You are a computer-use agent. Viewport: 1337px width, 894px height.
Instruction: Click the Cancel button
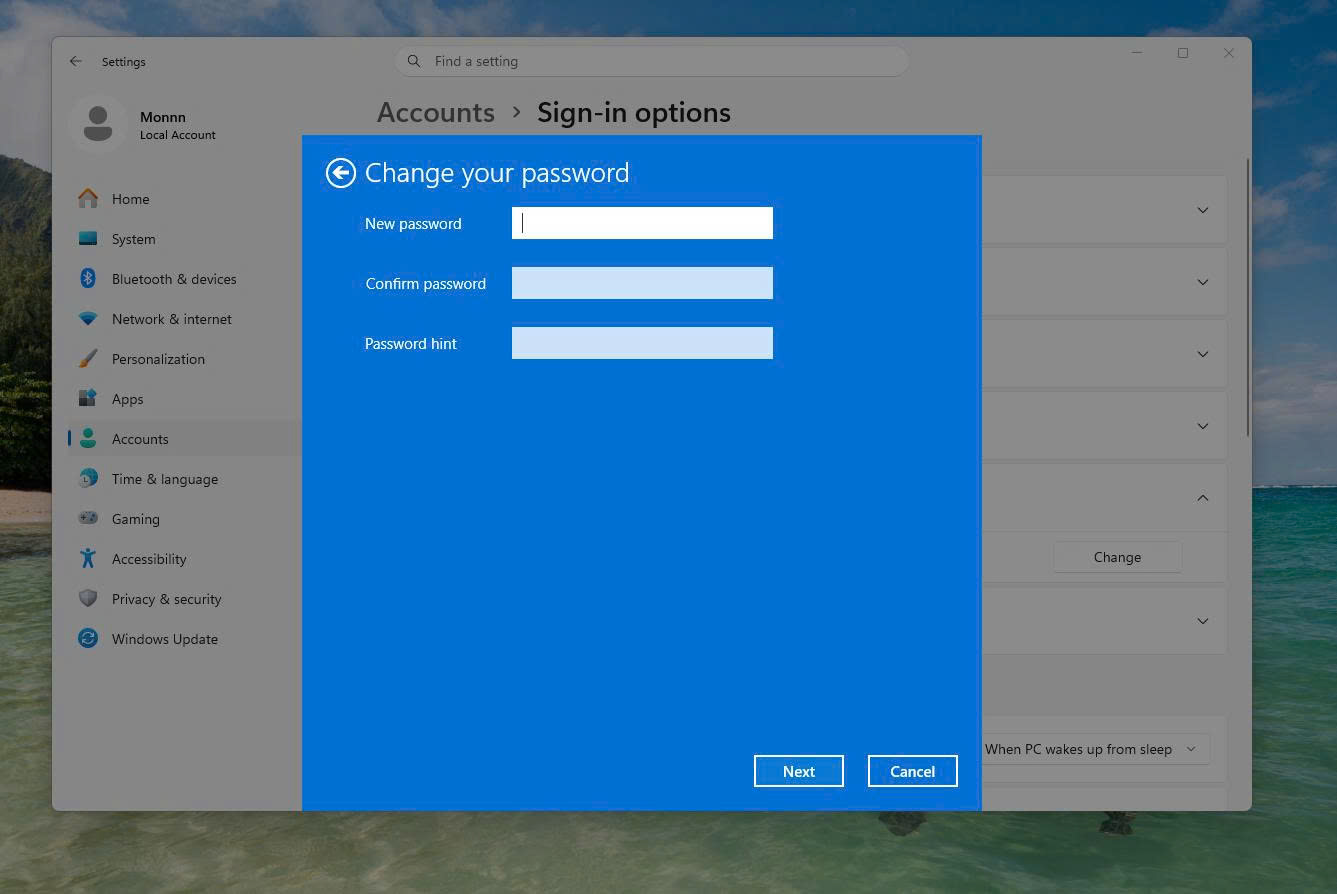(912, 771)
